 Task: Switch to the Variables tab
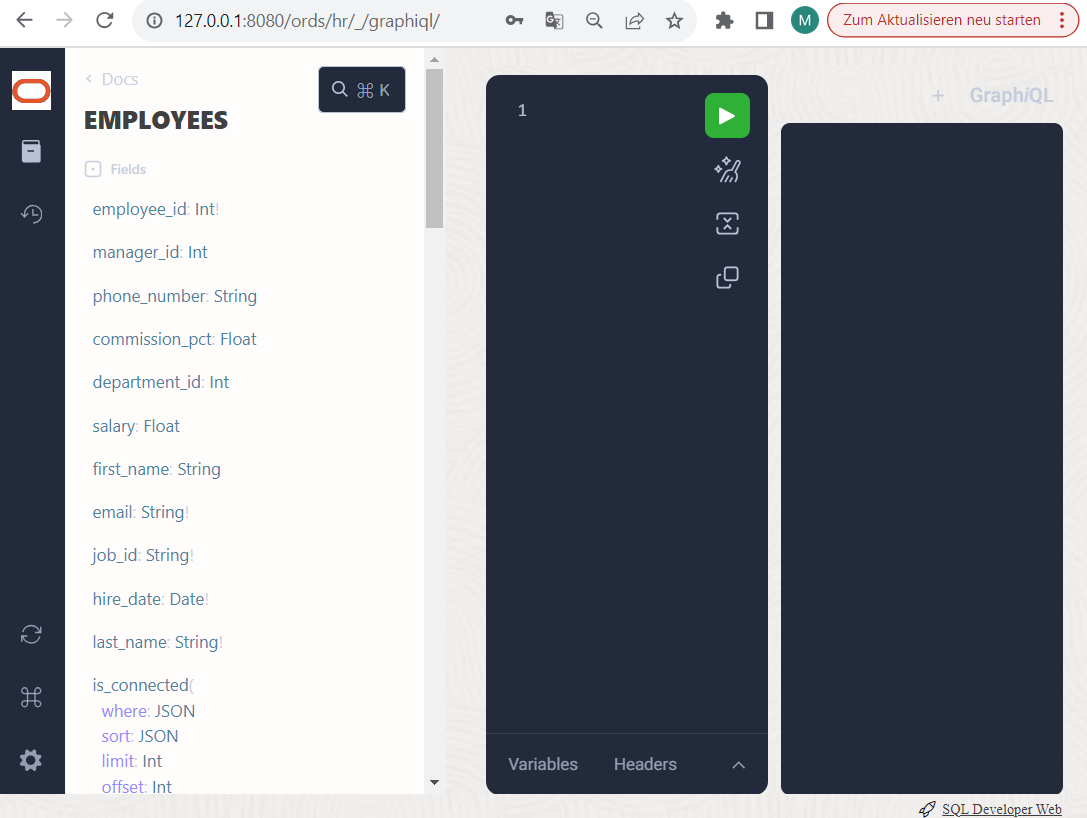pos(542,764)
